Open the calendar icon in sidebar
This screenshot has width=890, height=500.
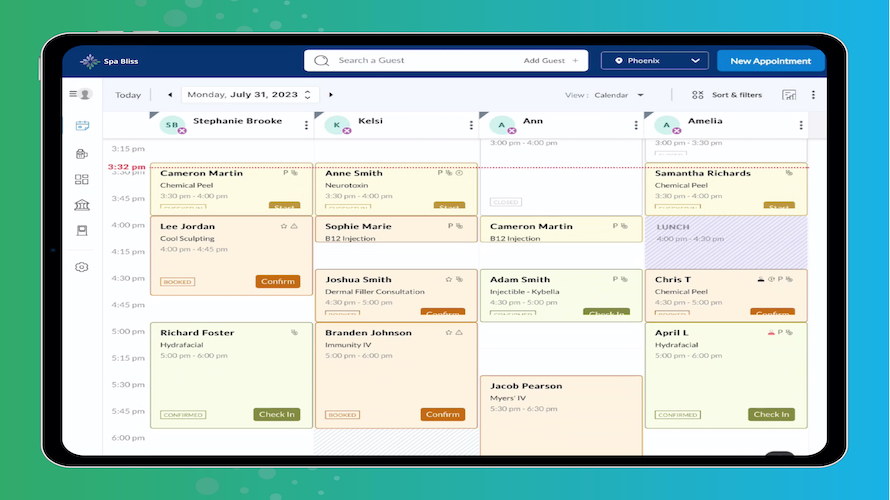pos(82,125)
